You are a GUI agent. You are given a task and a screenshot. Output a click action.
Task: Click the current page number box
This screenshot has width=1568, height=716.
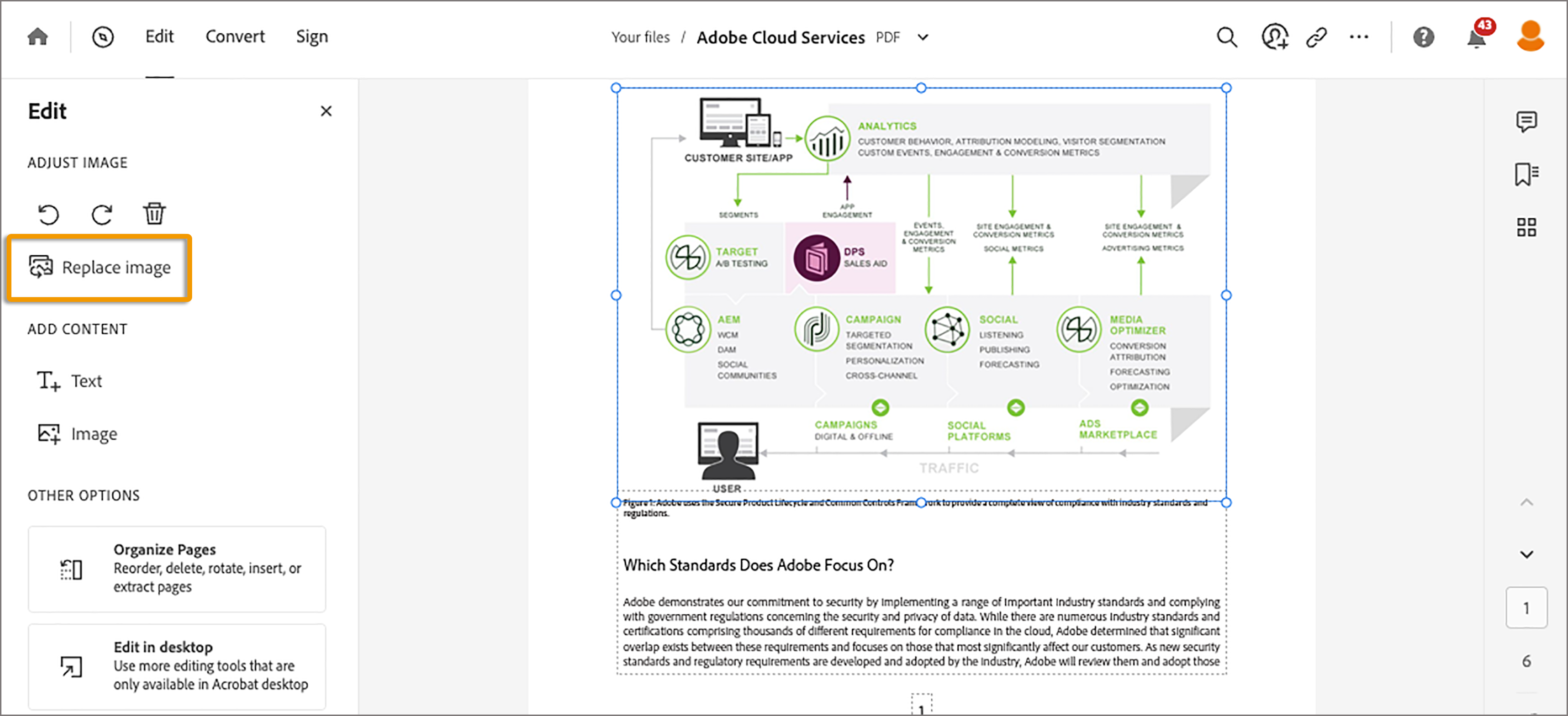(1526, 607)
